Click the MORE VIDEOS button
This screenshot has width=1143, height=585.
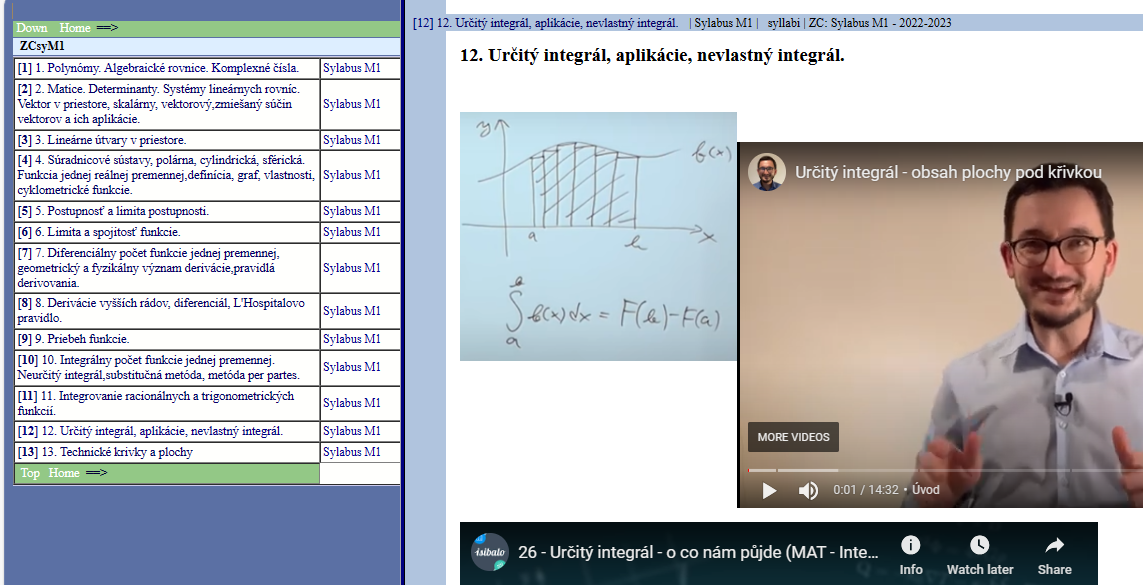(x=793, y=437)
